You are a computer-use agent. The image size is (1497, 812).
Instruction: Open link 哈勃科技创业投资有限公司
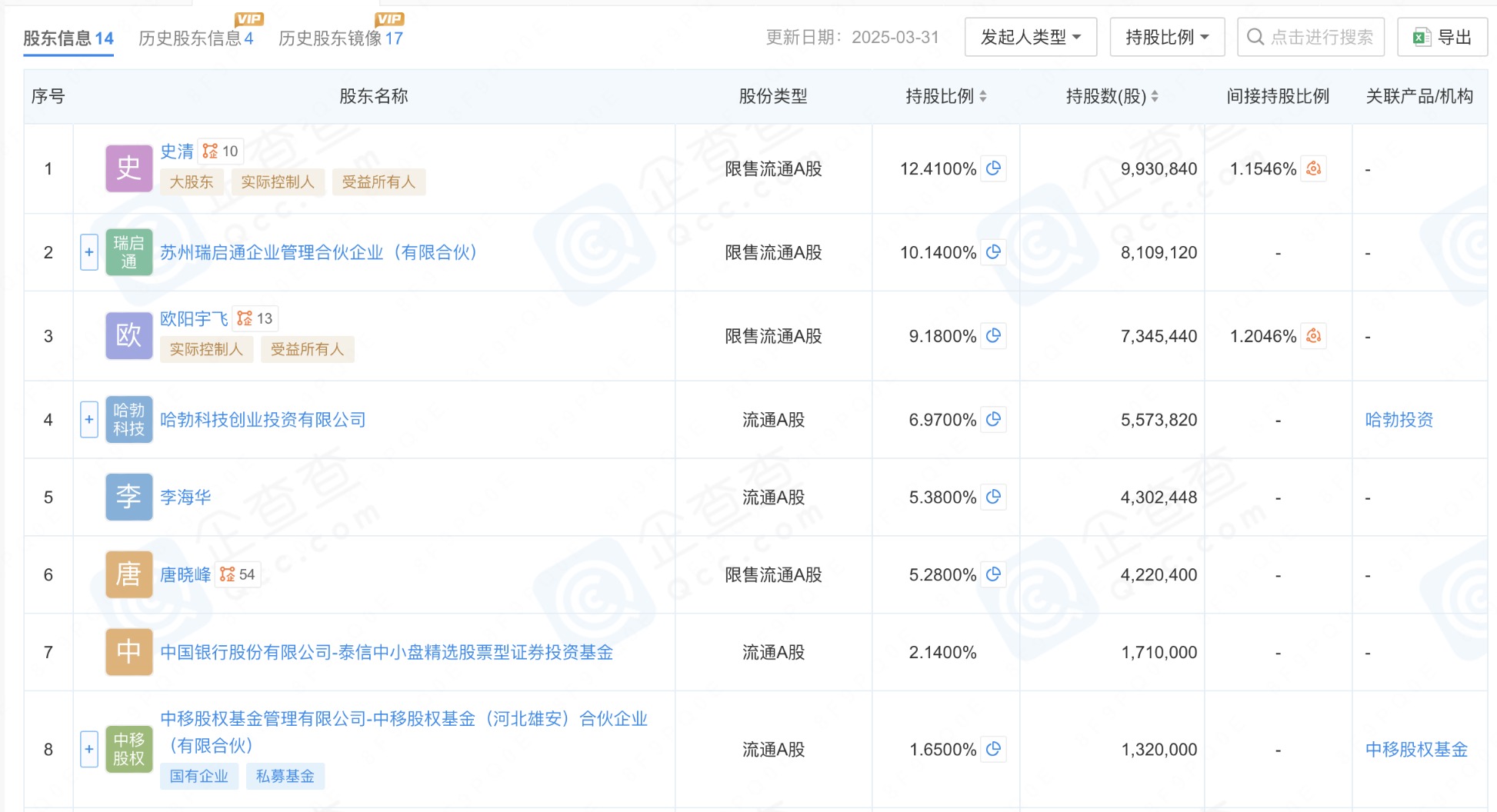coord(263,420)
